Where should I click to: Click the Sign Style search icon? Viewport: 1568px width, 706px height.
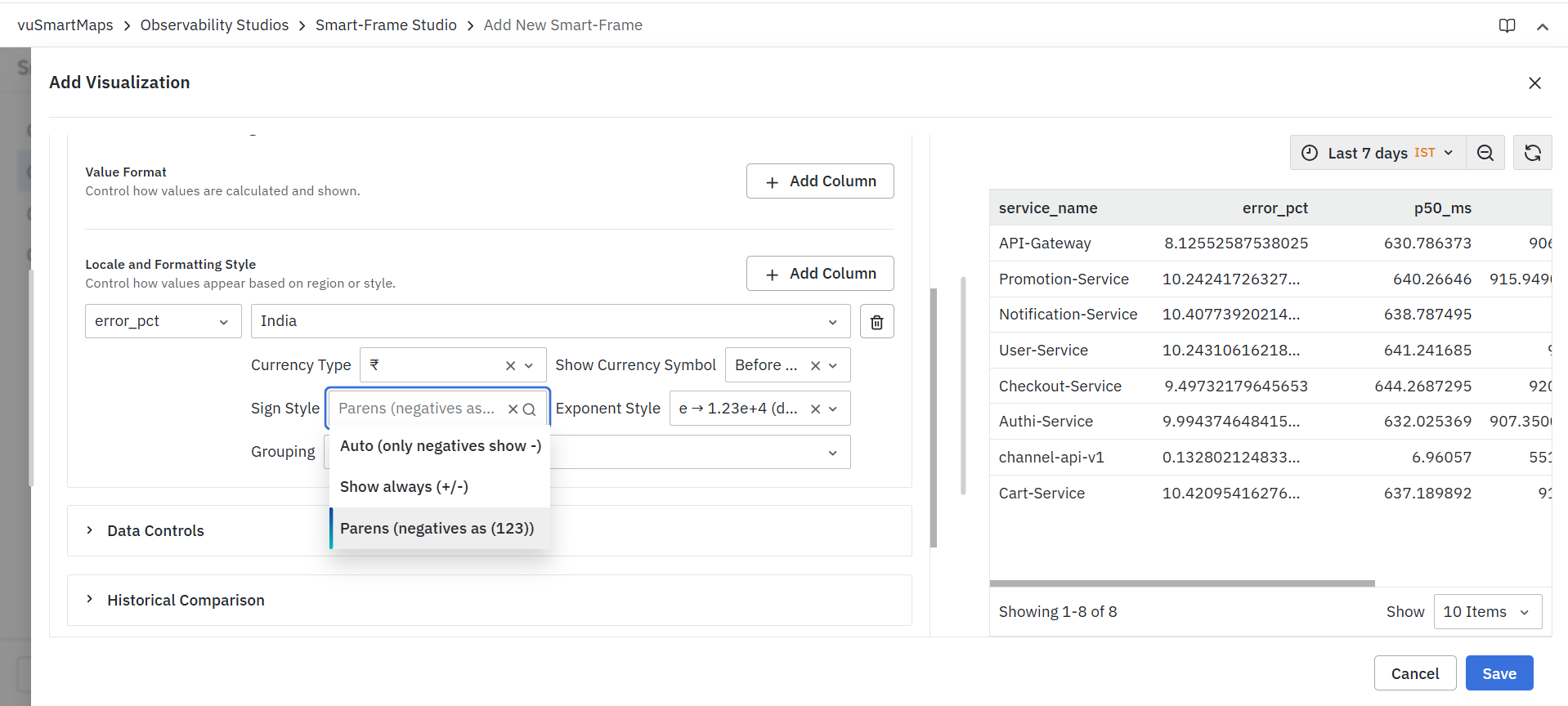530,409
